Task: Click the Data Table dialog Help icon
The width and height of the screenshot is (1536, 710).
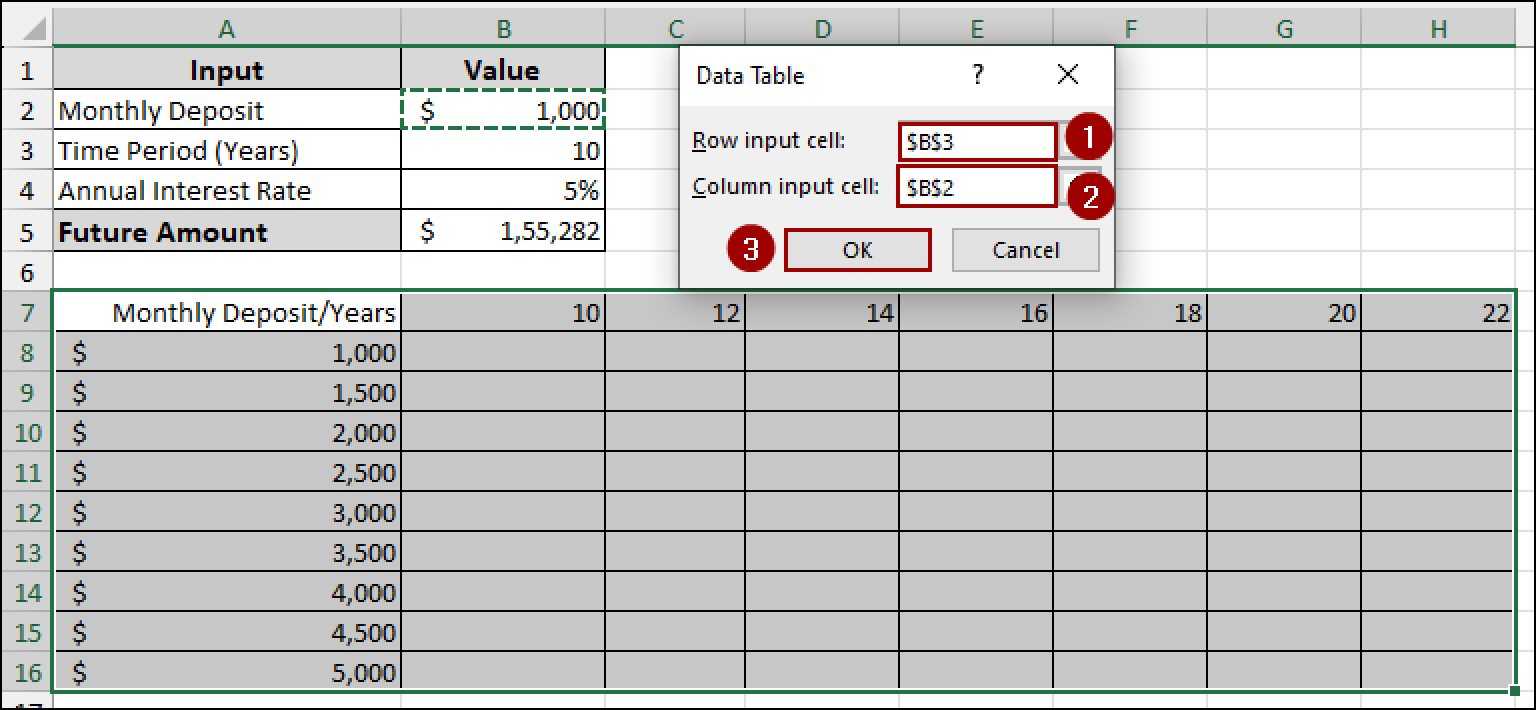Action: [x=978, y=74]
